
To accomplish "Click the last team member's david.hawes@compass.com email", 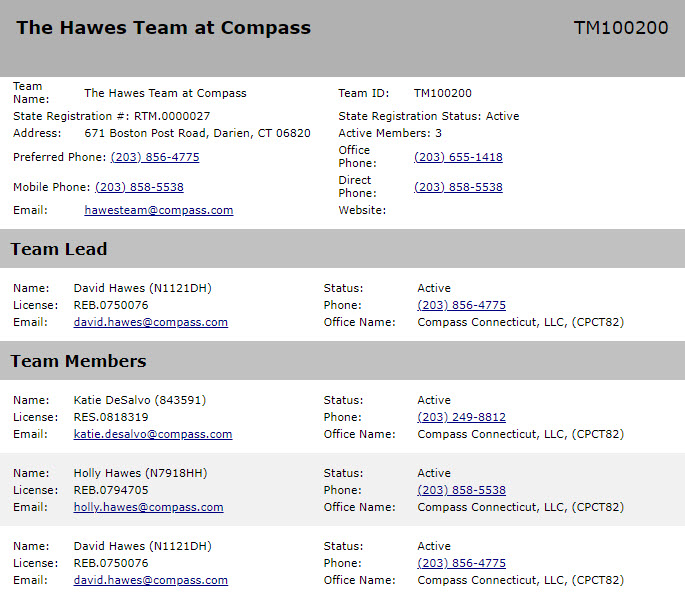I will pos(151,580).
